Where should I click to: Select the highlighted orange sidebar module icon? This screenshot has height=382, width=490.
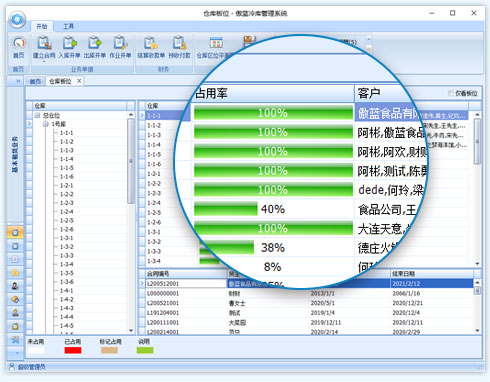pyautogui.click(x=15, y=232)
